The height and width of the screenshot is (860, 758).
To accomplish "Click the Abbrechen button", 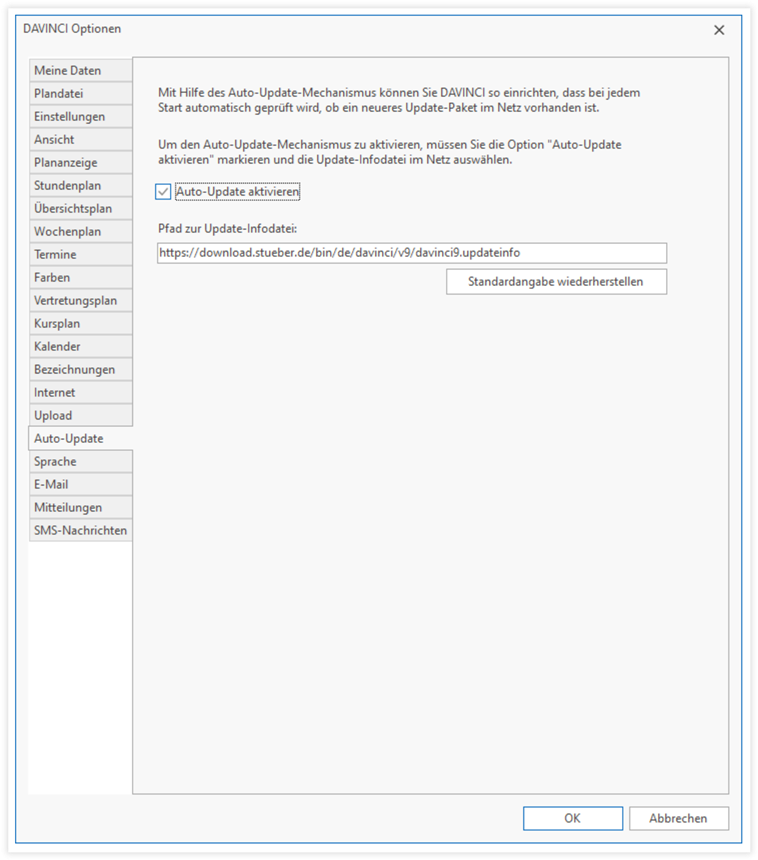I will [x=678, y=818].
